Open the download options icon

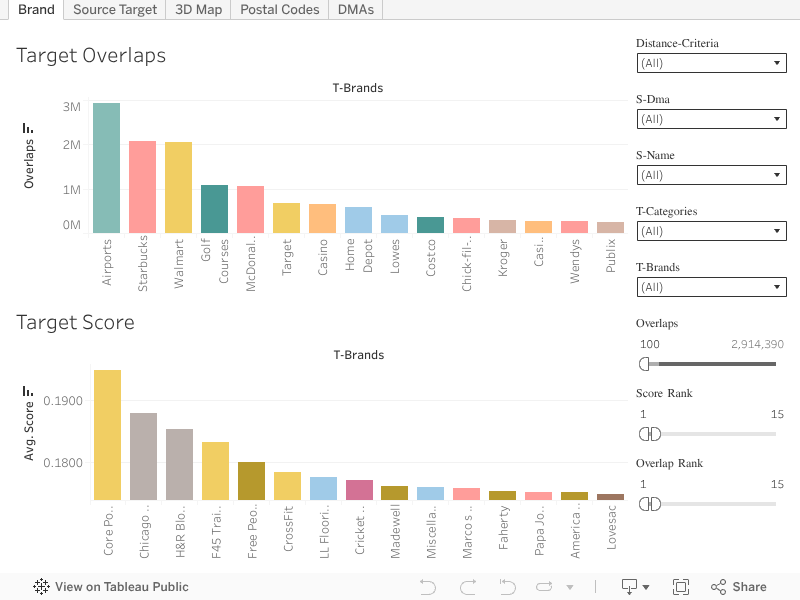coord(635,587)
